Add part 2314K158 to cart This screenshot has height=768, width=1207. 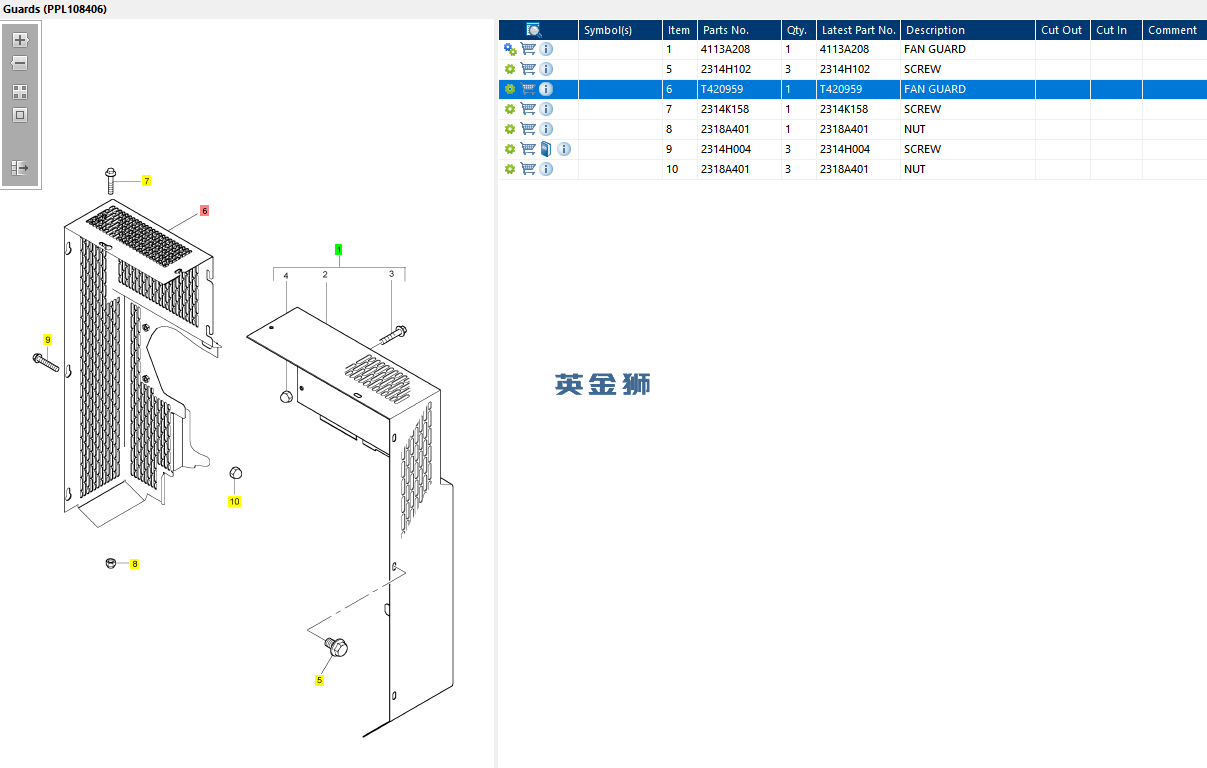pos(528,109)
